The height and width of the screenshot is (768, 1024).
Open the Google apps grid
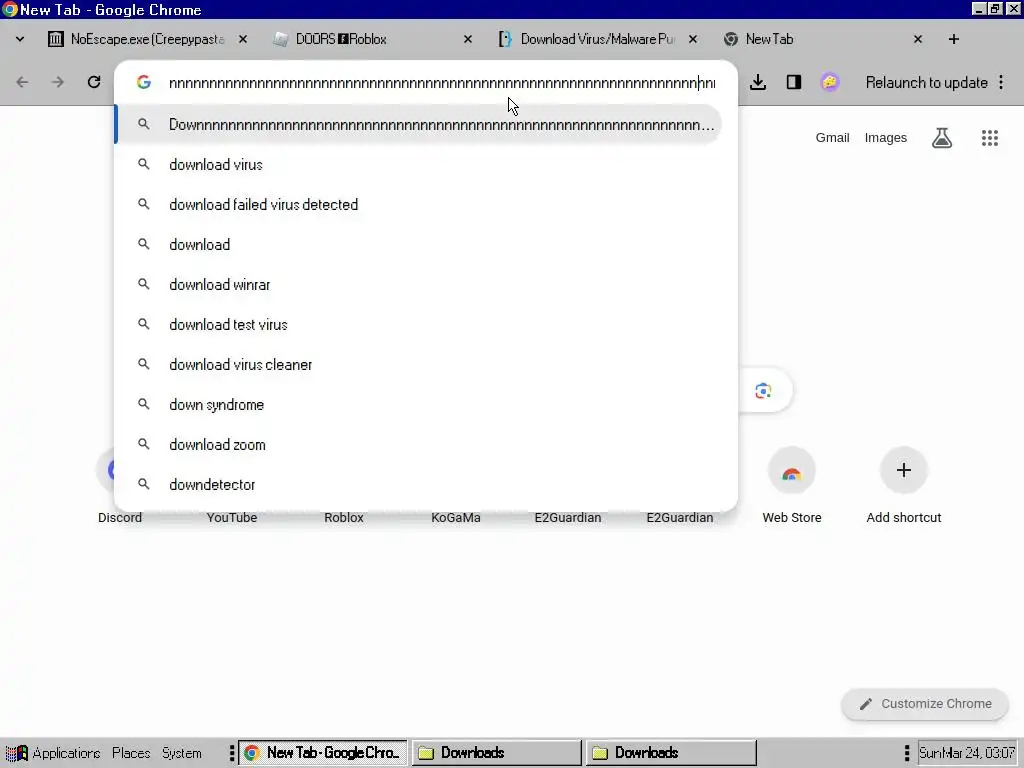click(989, 138)
